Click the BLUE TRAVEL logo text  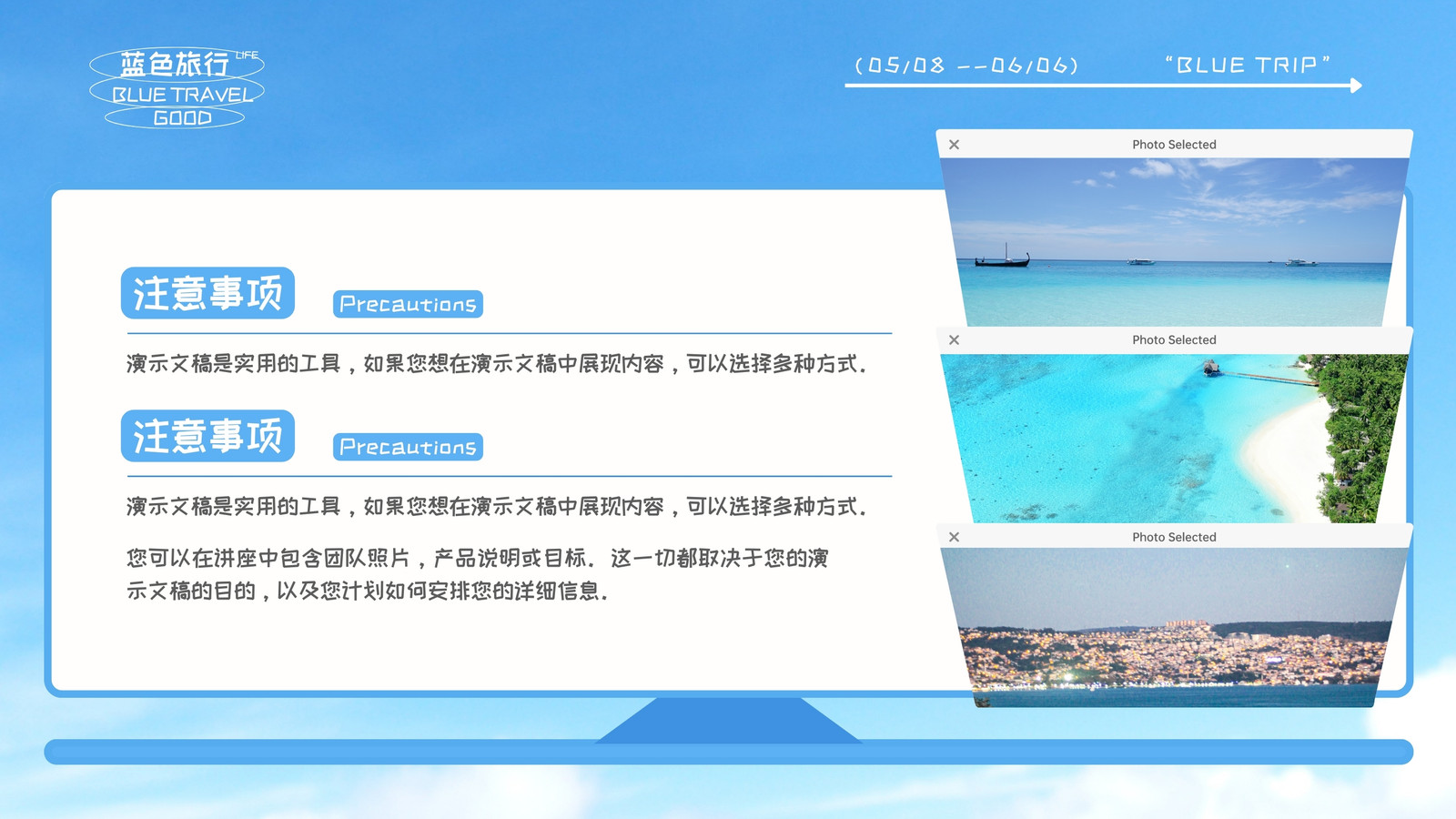click(x=182, y=95)
